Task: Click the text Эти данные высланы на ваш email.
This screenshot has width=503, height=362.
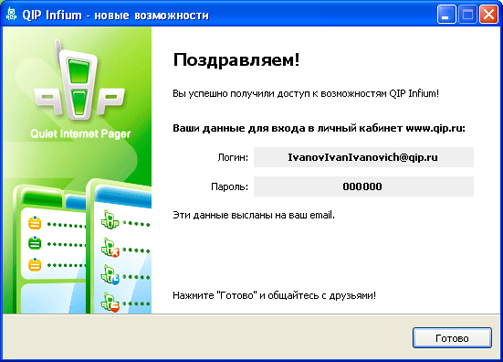Action: point(253,215)
